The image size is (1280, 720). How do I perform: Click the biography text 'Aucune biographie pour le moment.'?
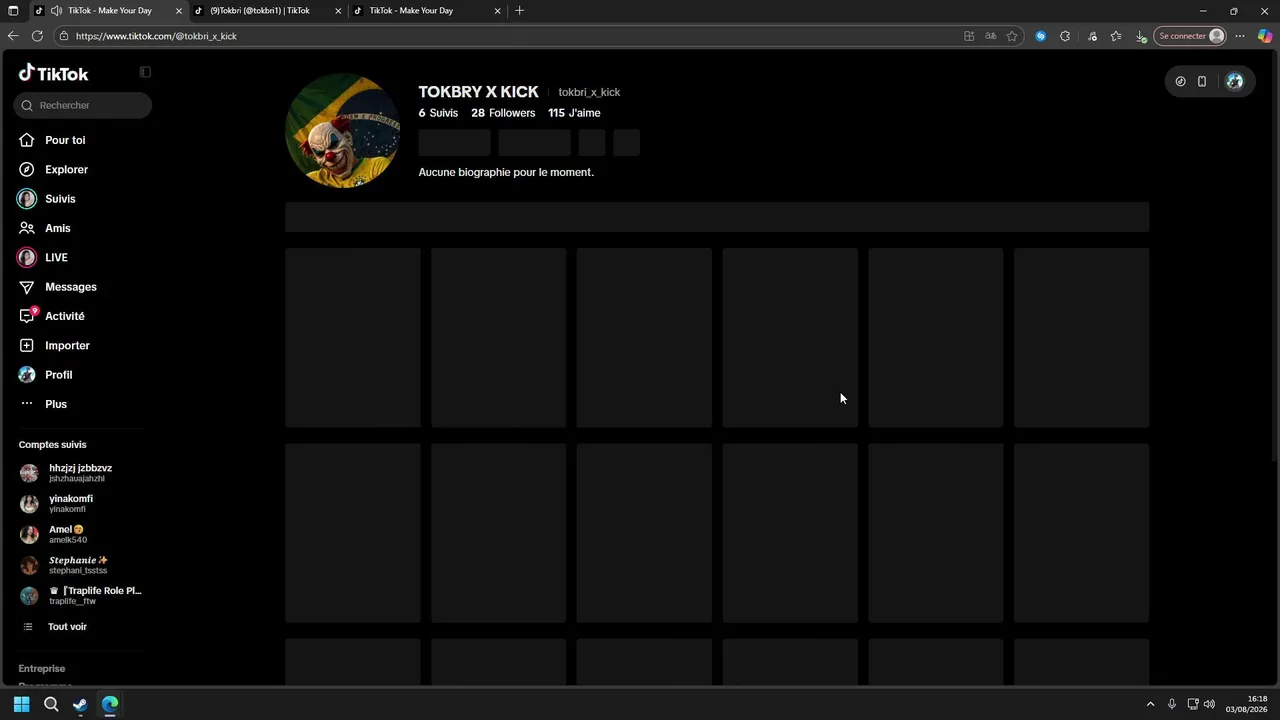(506, 172)
